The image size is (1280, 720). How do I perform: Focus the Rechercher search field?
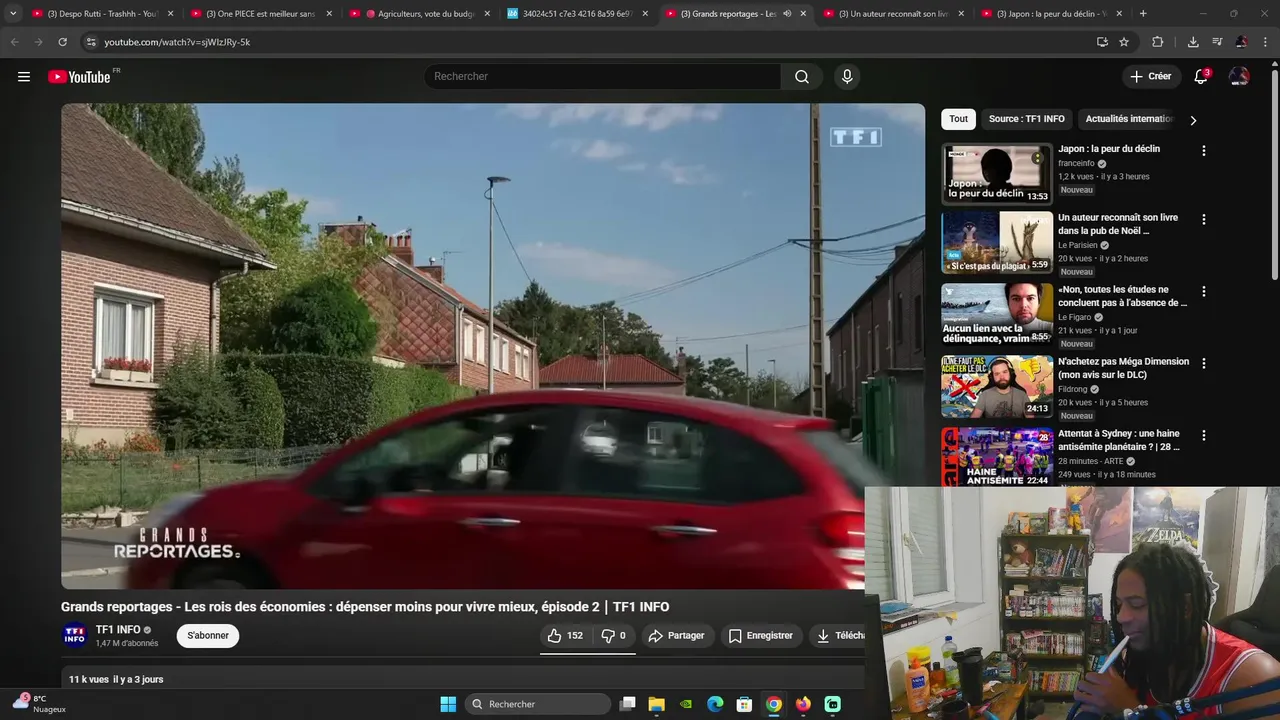602,77
